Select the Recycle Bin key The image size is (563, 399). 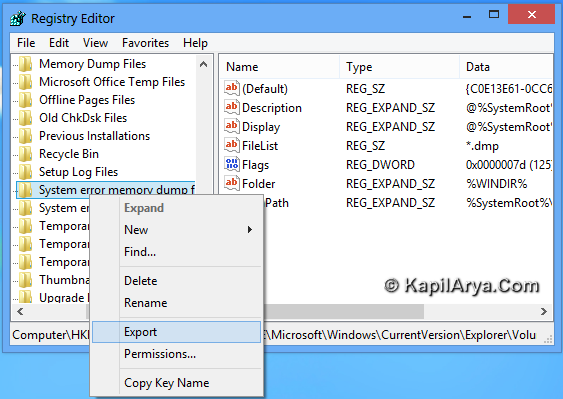tap(69, 154)
